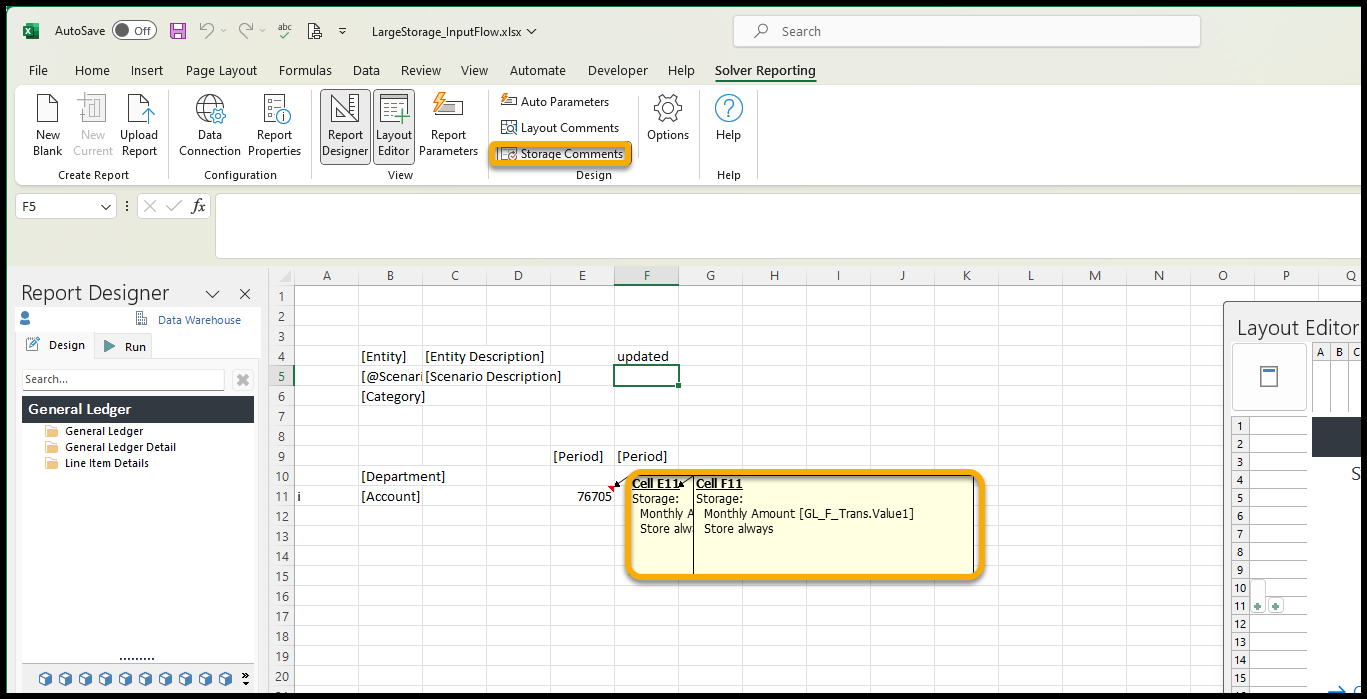The width and height of the screenshot is (1367, 699).
Task: Toggle the Layout Editor view
Action: [x=394, y=125]
